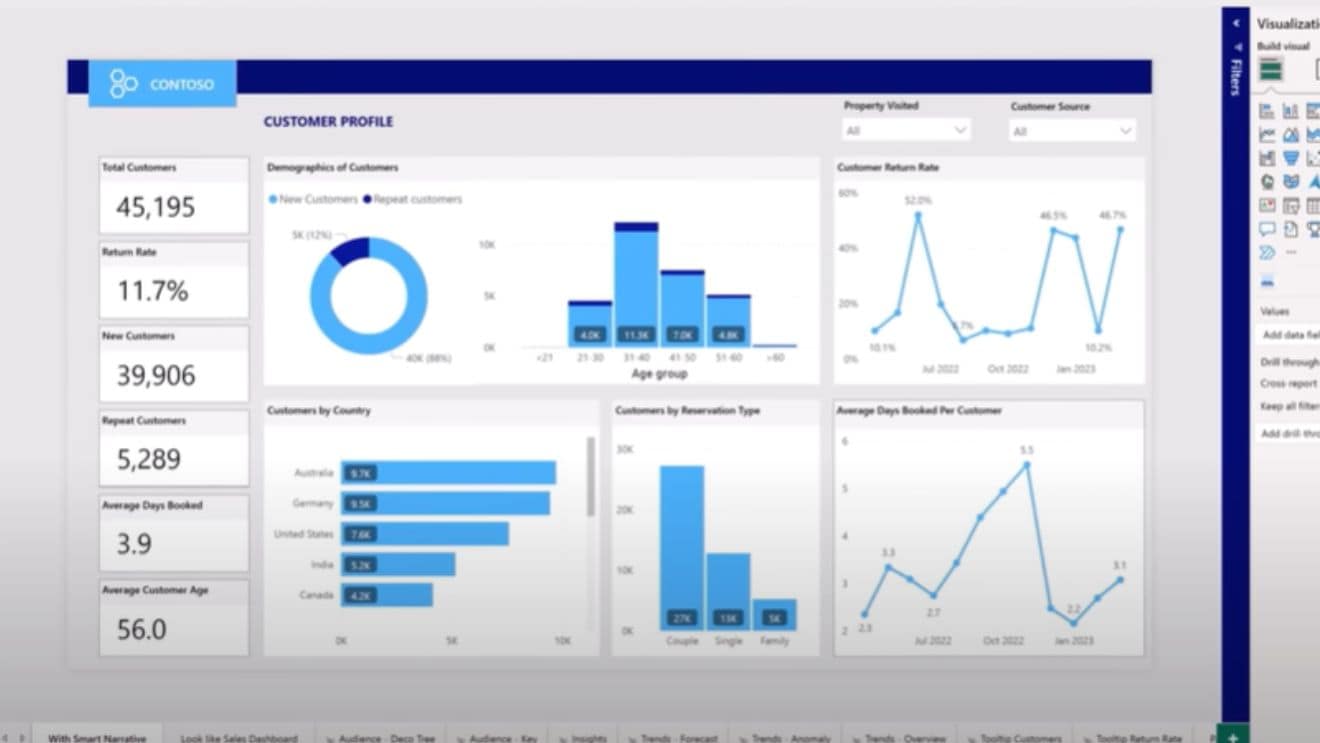Click the filled map visual icon
Image resolution: width=1320 pixels, height=743 pixels.
pyautogui.click(x=1291, y=182)
